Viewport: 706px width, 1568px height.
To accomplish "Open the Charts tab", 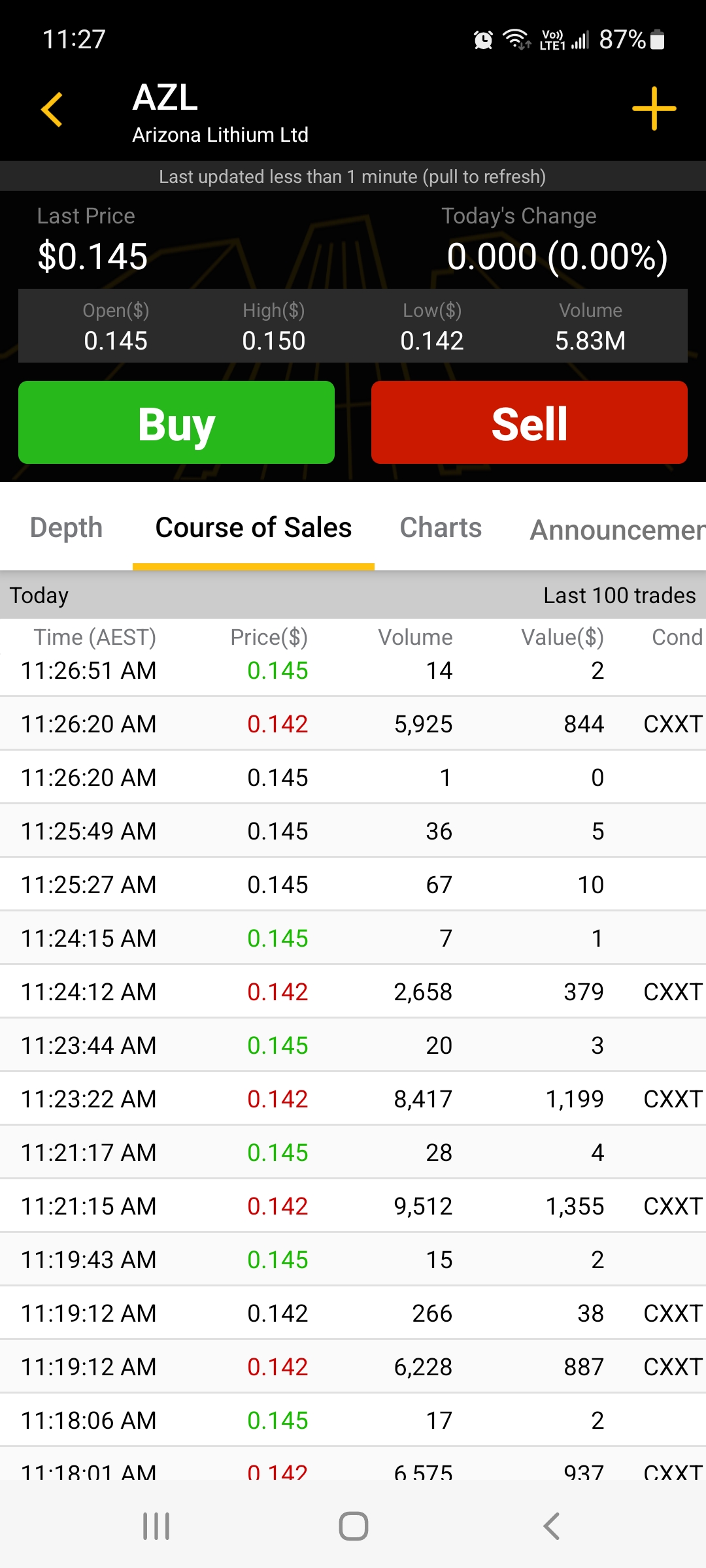I will 441,528.
